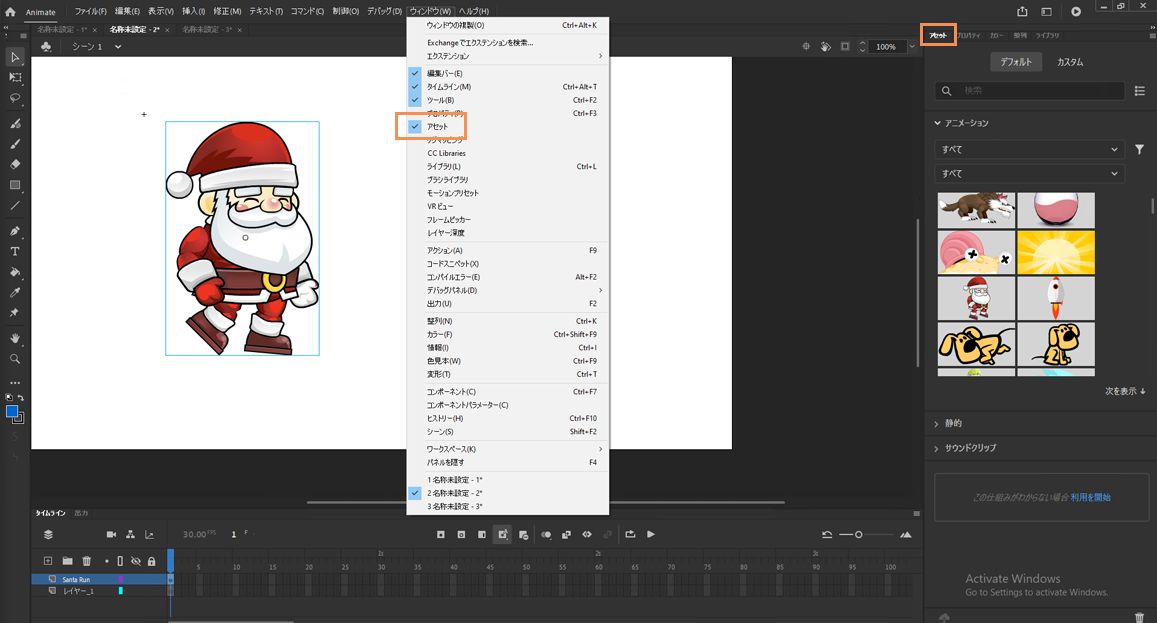Screen dimensions: 1157x623
Task: Click the New Folder icon in timeline
Action: (x=67, y=561)
